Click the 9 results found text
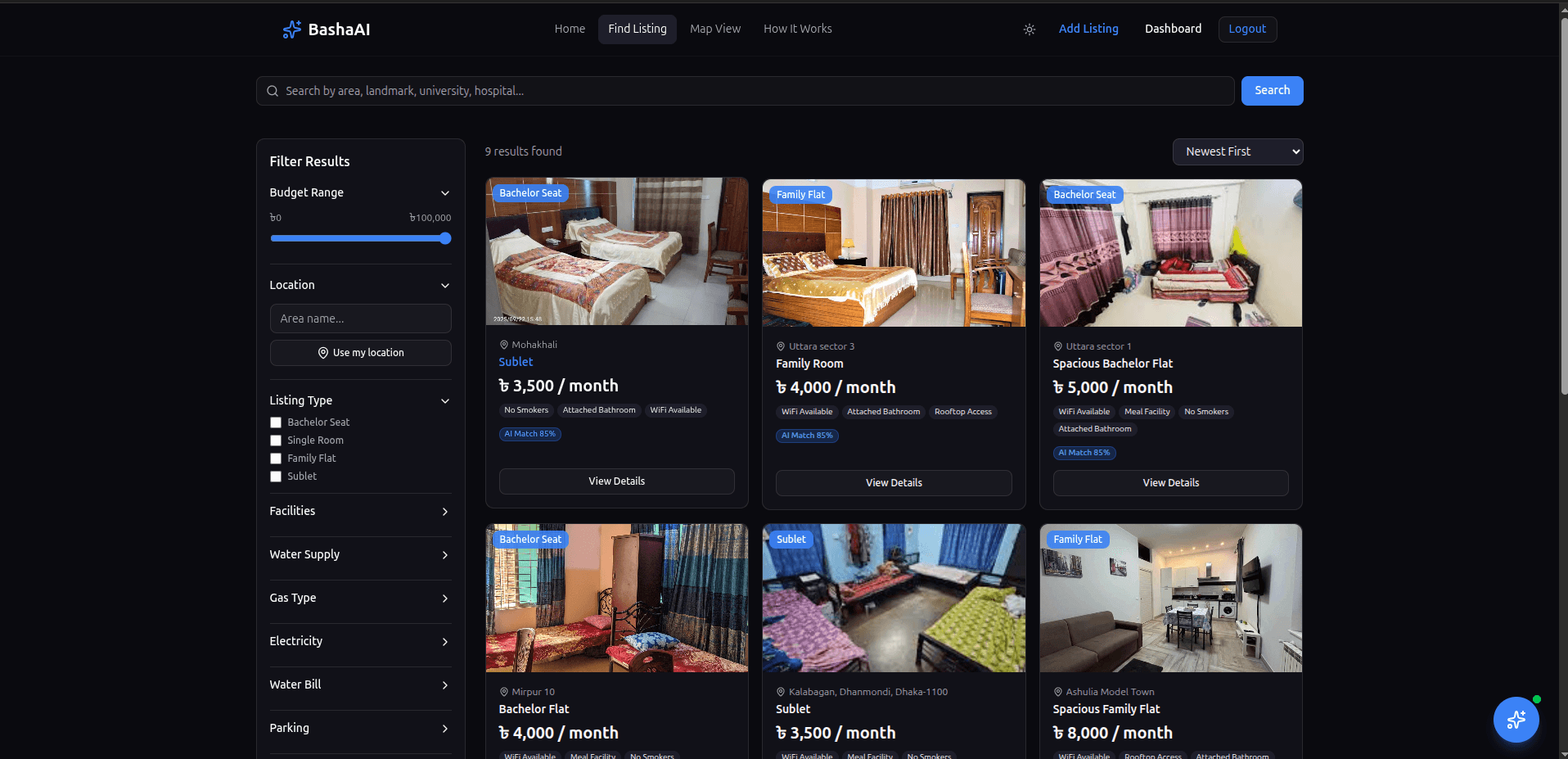The width and height of the screenshot is (1568, 759). tap(524, 151)
